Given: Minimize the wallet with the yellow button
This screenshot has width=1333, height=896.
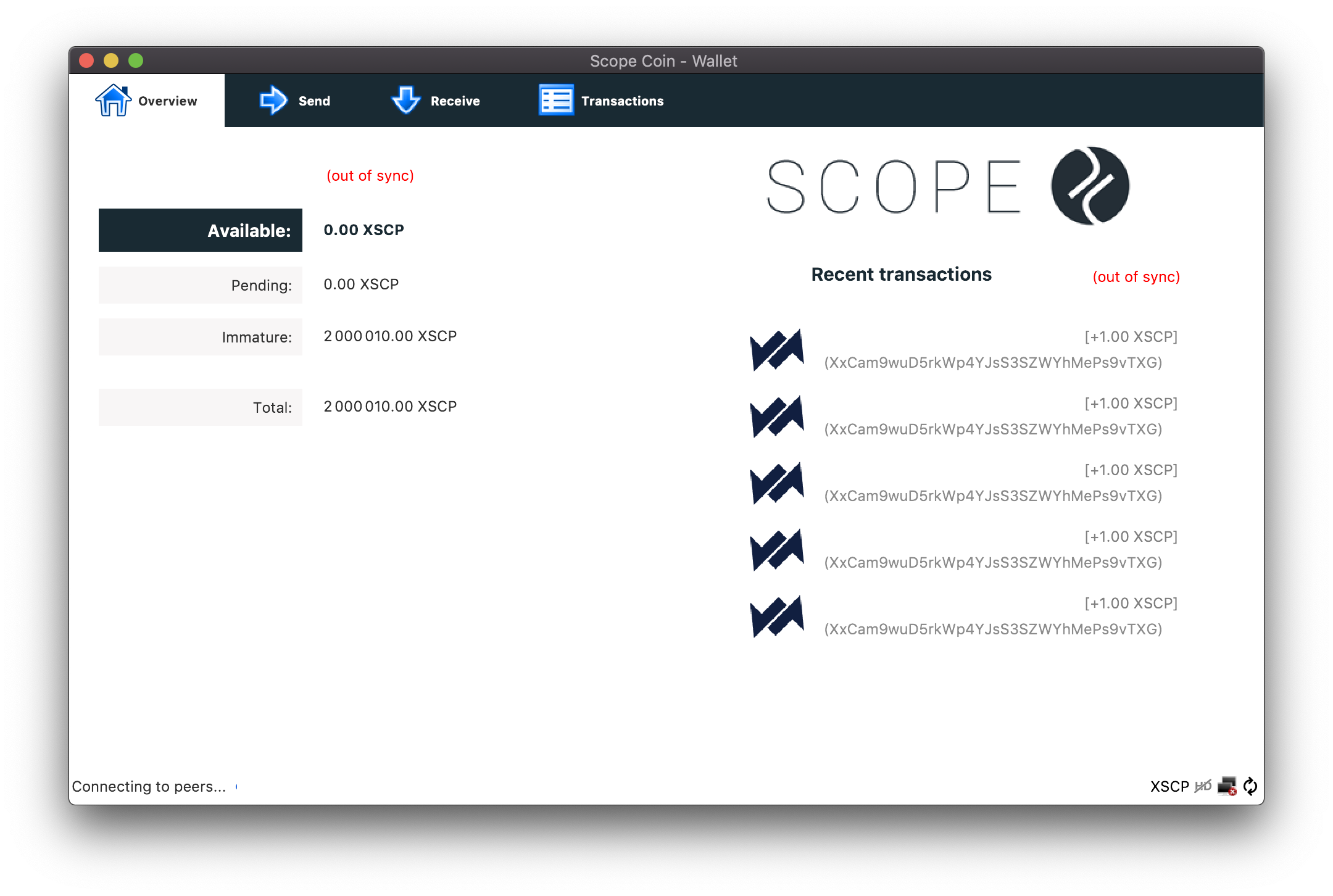Looking at the screenshot, I should coord(111,60).
